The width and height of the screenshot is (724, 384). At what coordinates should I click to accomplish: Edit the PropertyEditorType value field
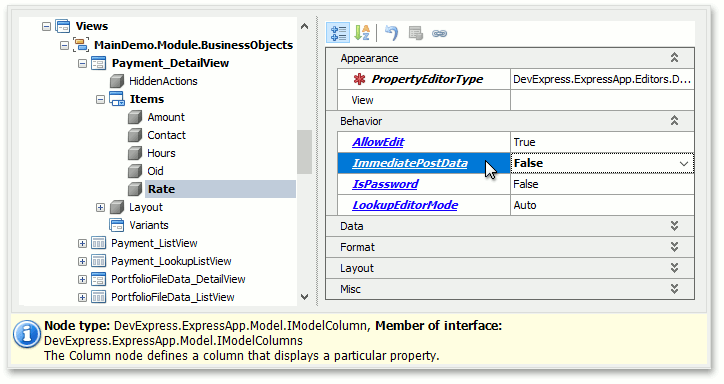602,79
